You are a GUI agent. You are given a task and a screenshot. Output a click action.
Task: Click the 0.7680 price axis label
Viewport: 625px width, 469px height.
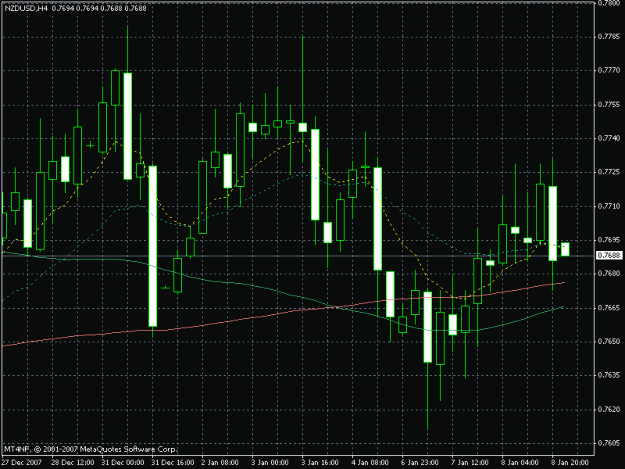[609, 273]
